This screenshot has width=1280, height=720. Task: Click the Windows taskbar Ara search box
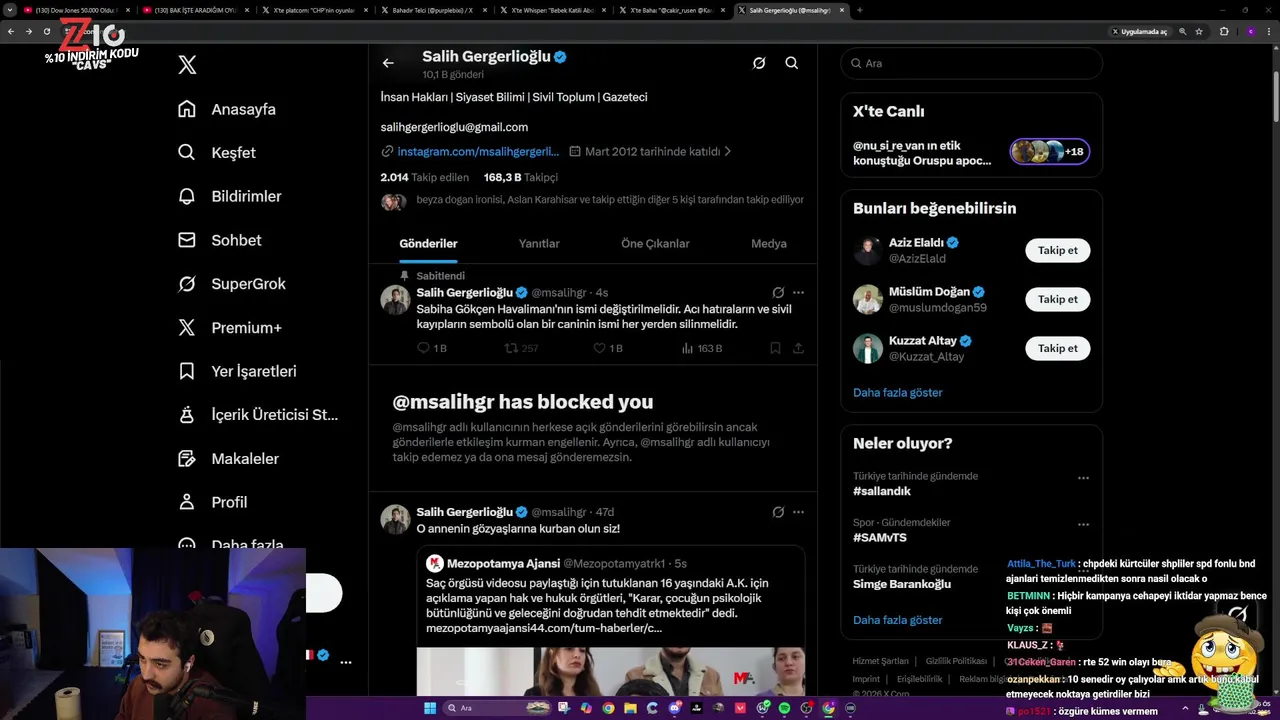[x=497, y=708]
